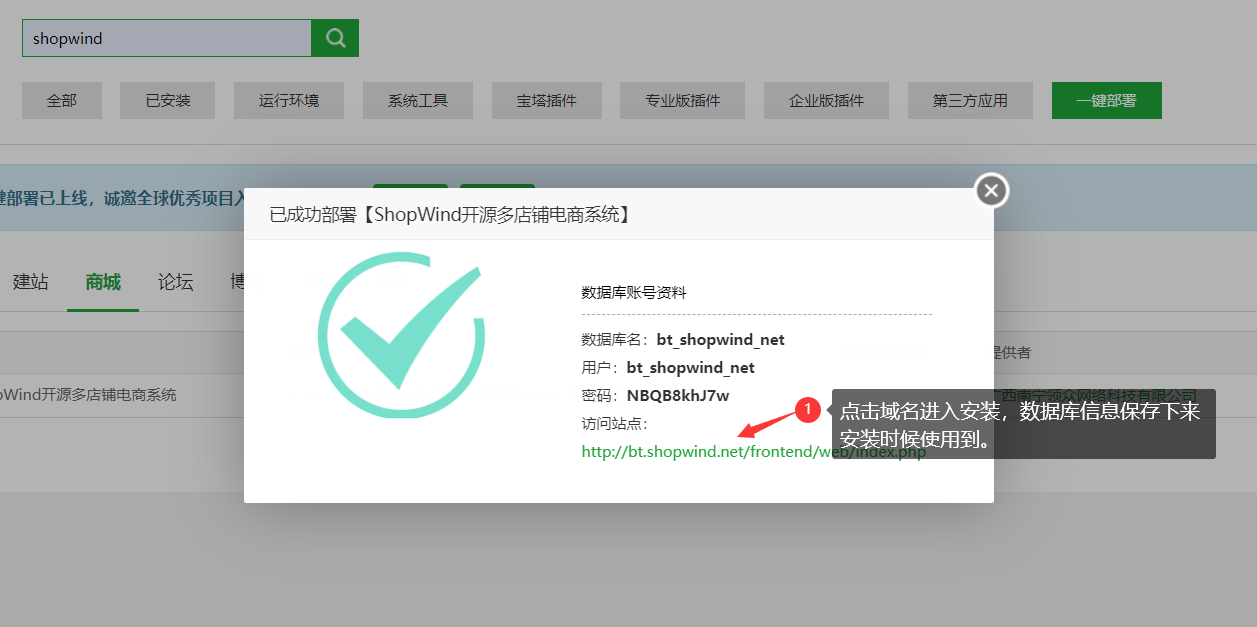Close the deployment success dialog

click(x=991, y=190)
